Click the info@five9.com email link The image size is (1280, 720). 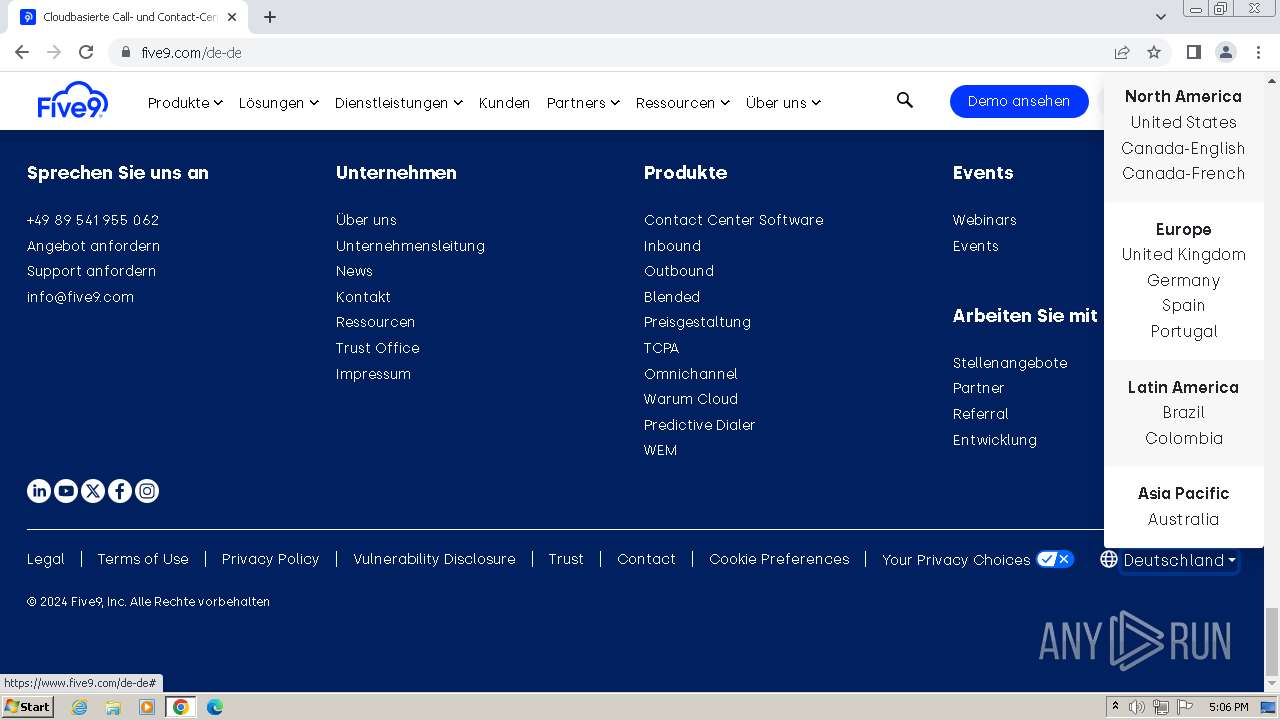point(80,297)
